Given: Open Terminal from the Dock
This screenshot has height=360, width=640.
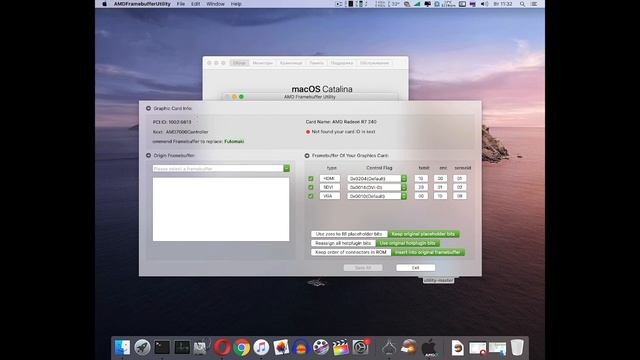Looking at the screenshot, I should pos(162,347).
